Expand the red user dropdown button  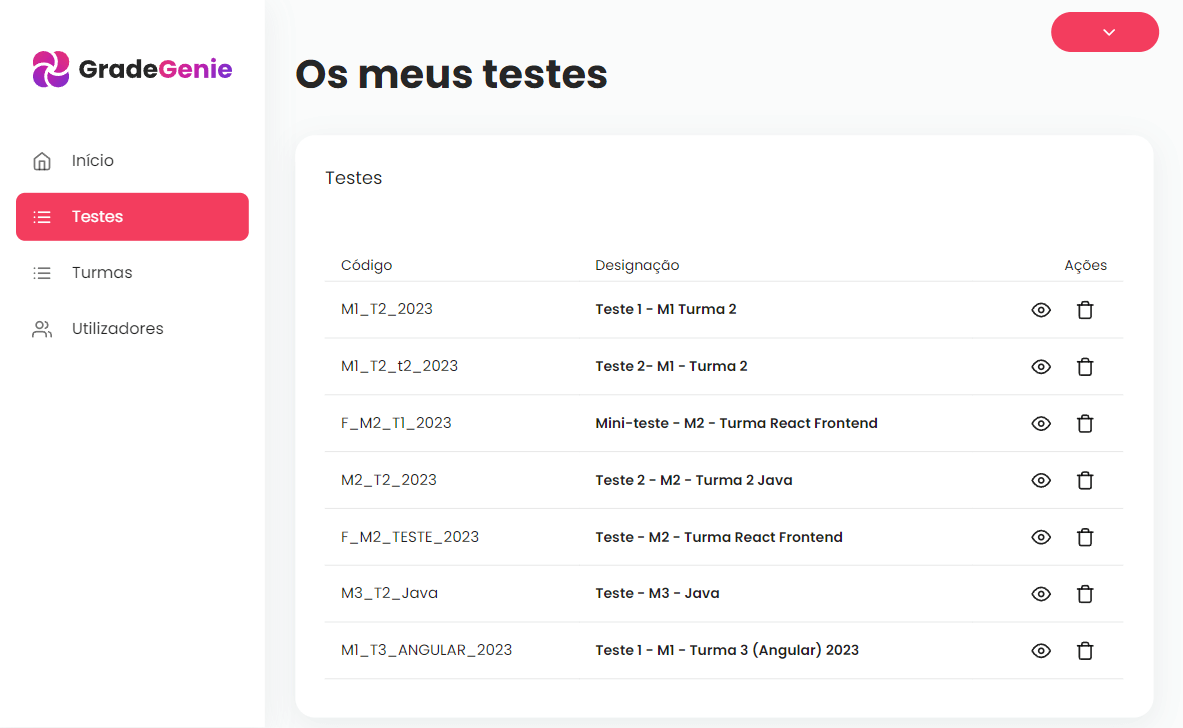click(x=1105, y=32)
